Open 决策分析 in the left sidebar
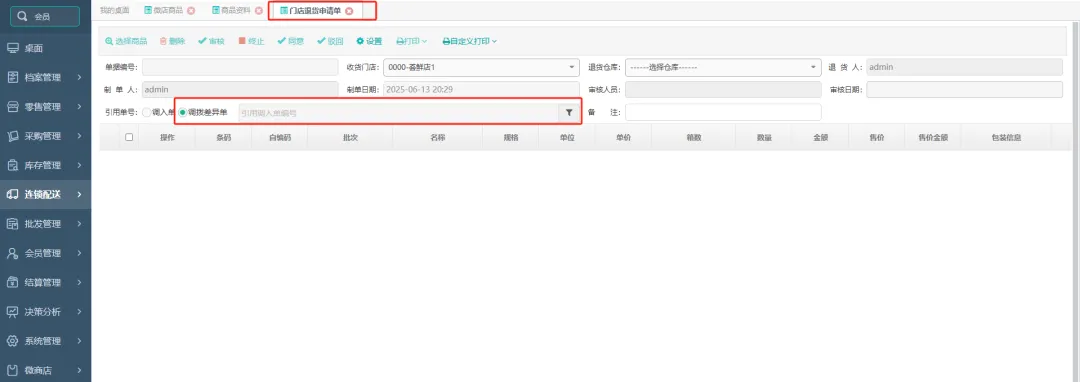This screenshot has height=382, width=1080. [45, 312]
